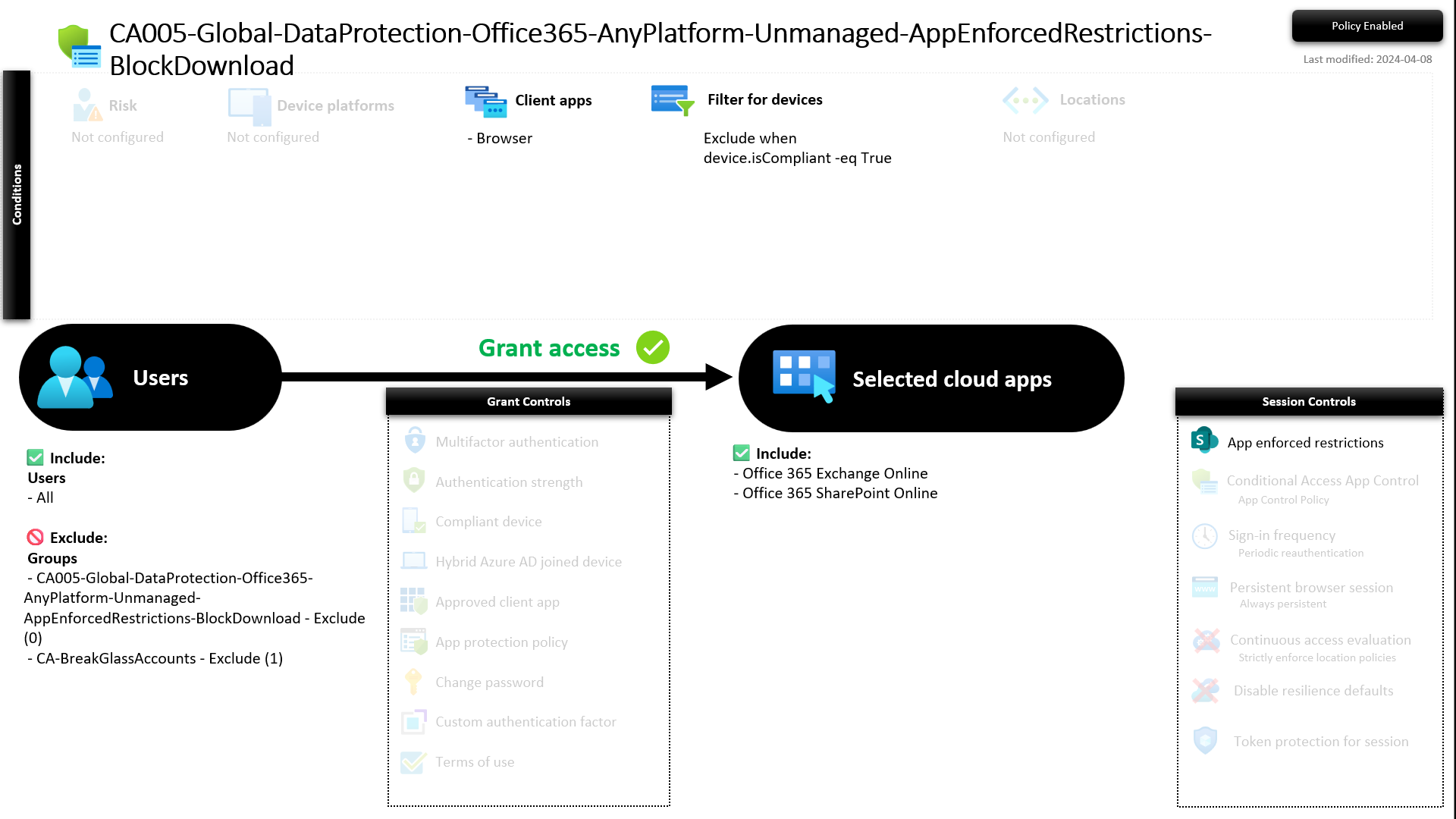Viewport: 1456px width, 819px height.
Task: Click the Change password key icon
Action: pyautogui.click(x=413, y=682)
